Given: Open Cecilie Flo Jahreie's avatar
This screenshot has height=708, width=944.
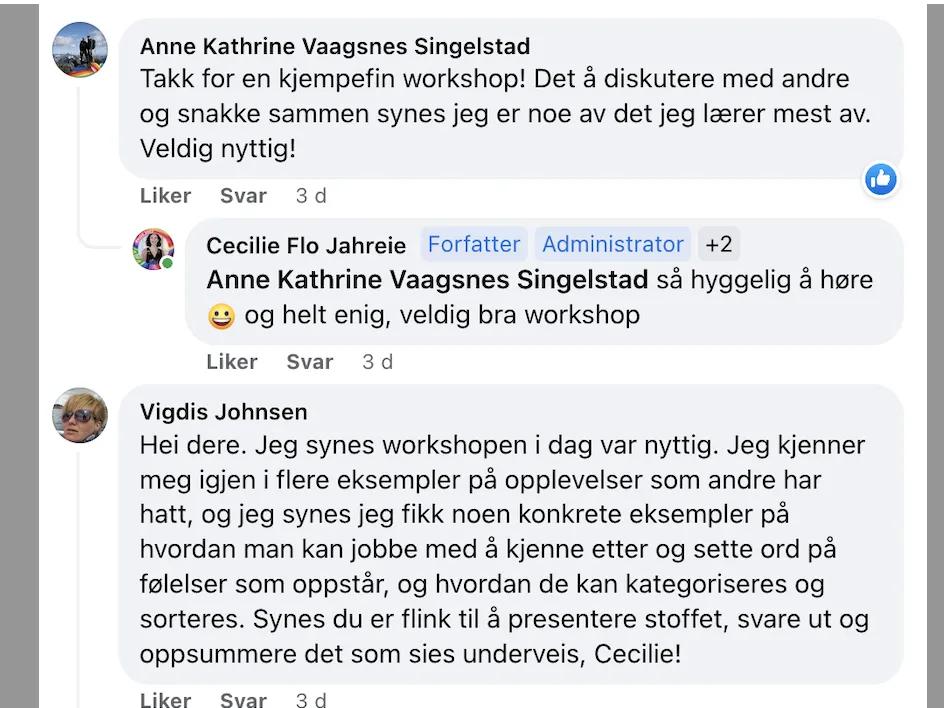Looking at the screenshot, I should 153,249.
